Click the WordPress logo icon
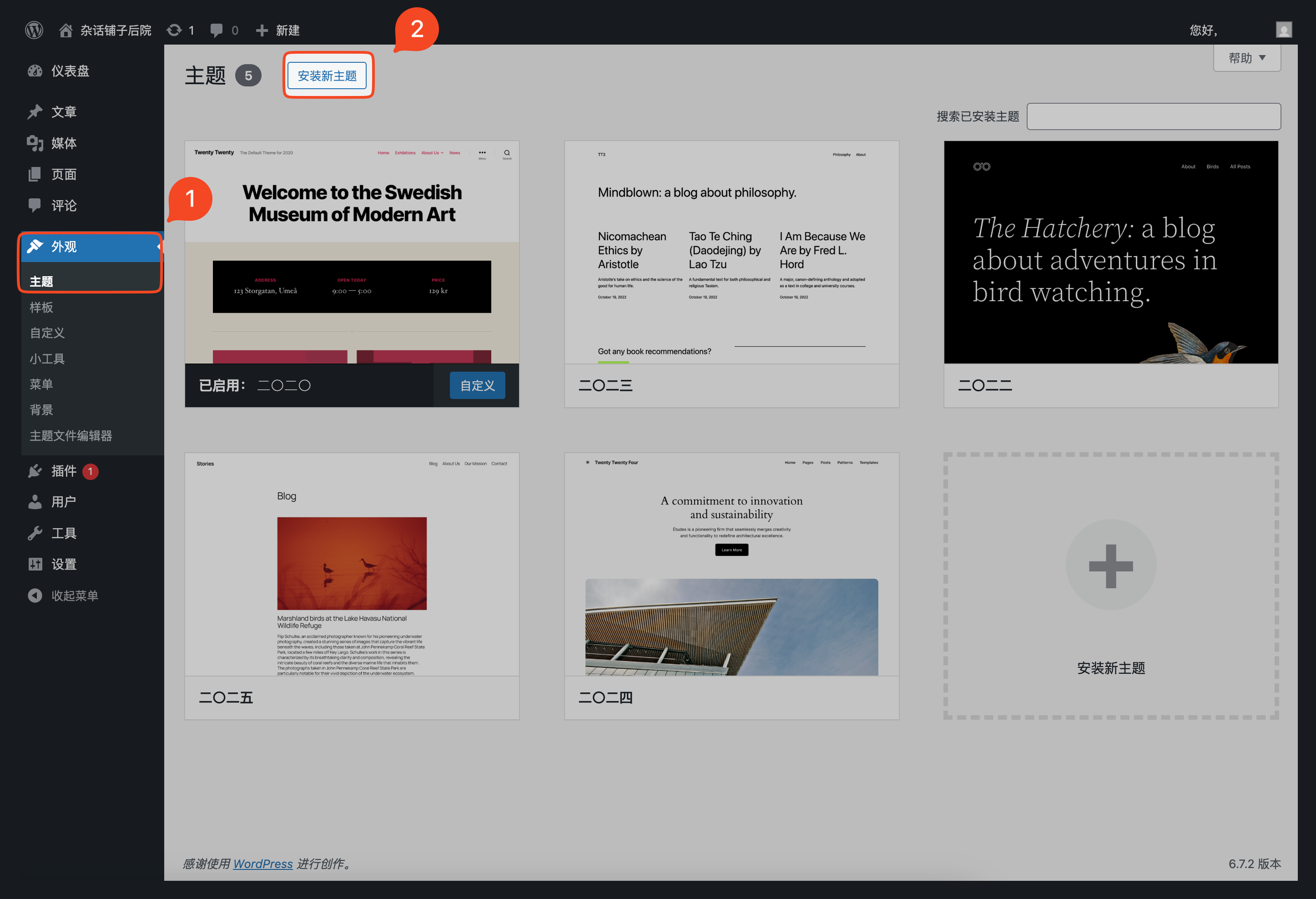This screenshot has width=1316, height=899. pyautogui.click(x=34, y=30)
